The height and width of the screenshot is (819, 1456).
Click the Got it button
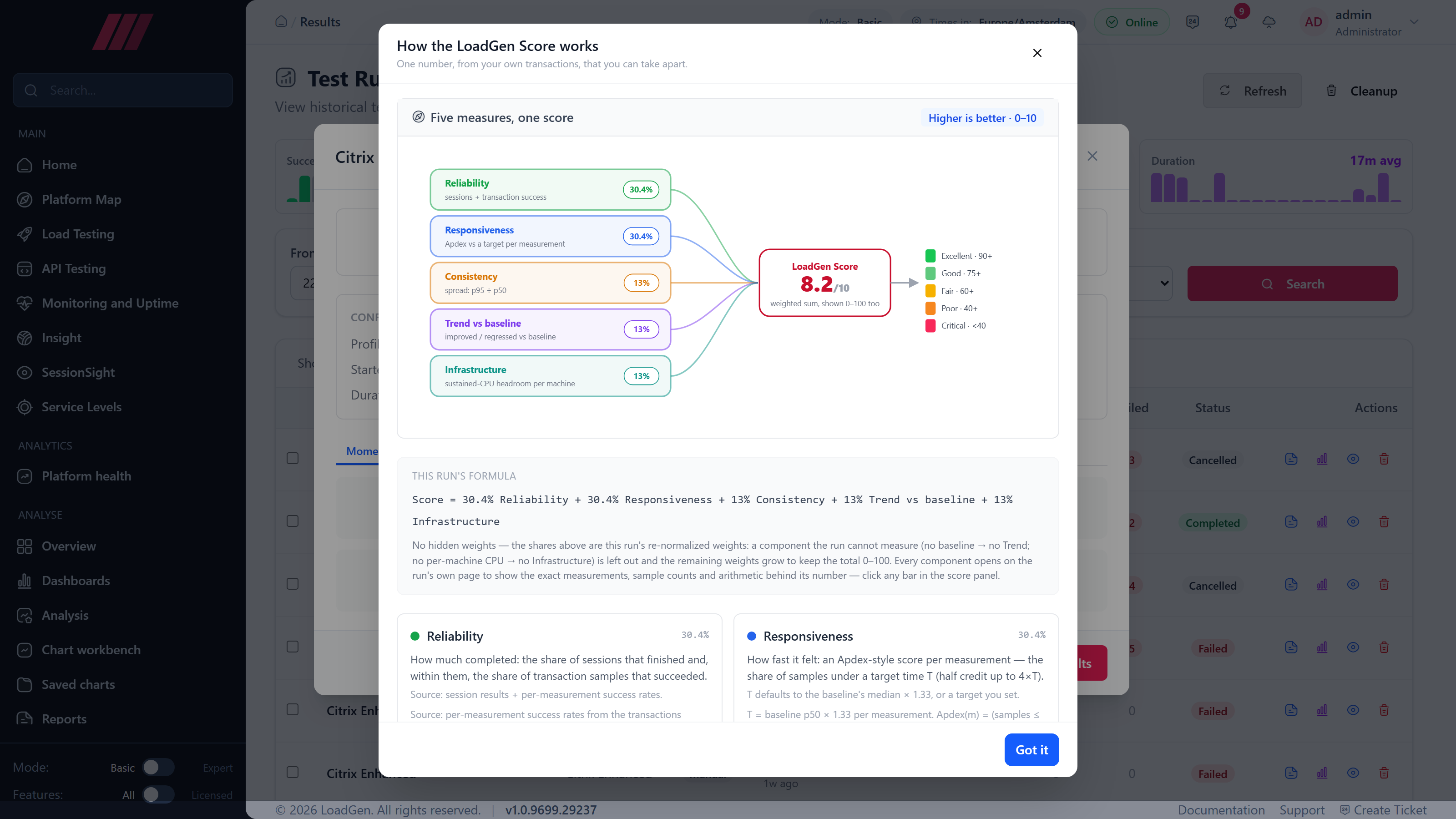1031,750
